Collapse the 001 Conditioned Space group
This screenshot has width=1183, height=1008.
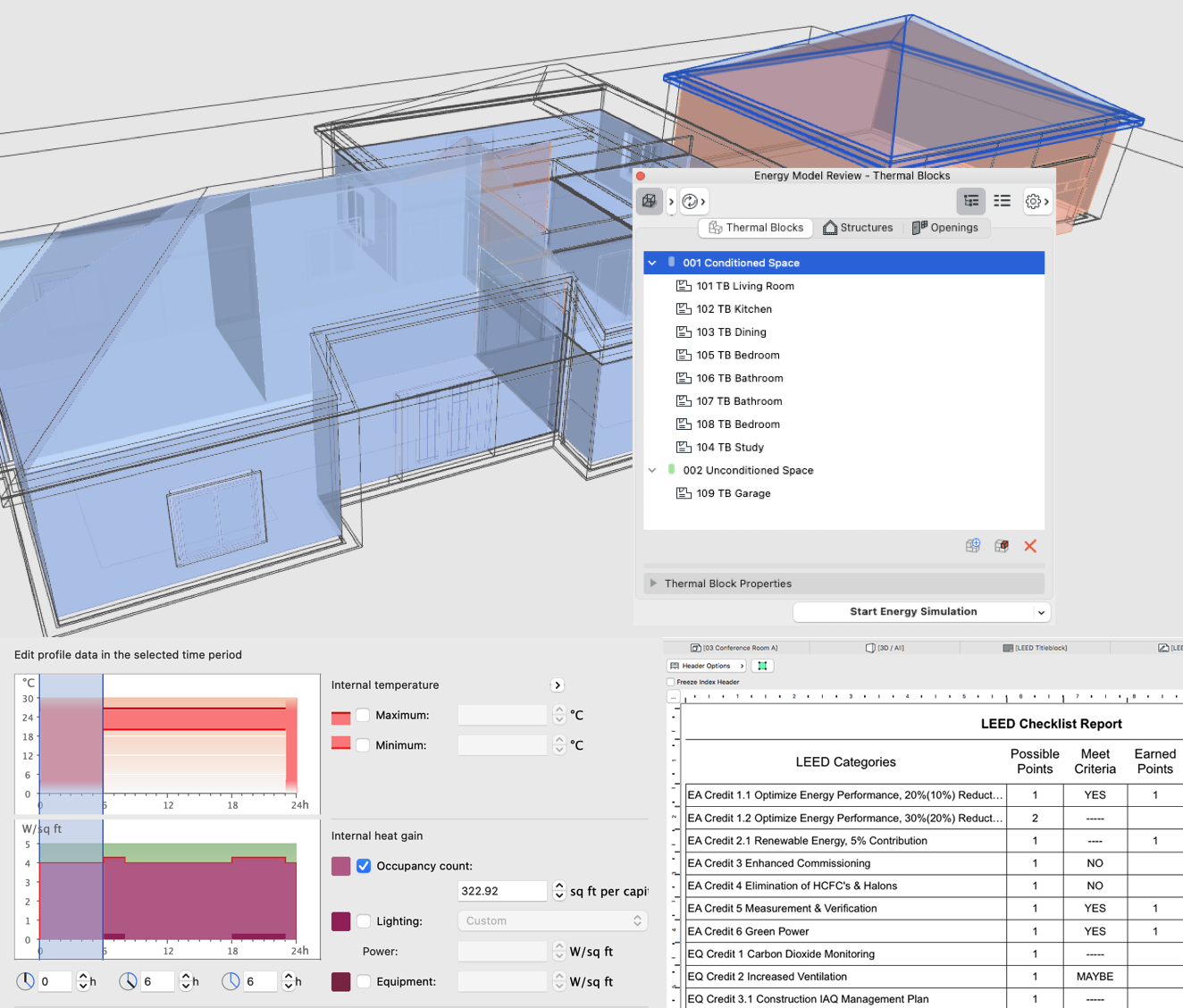pyautogui.click(x=652, y=263)
